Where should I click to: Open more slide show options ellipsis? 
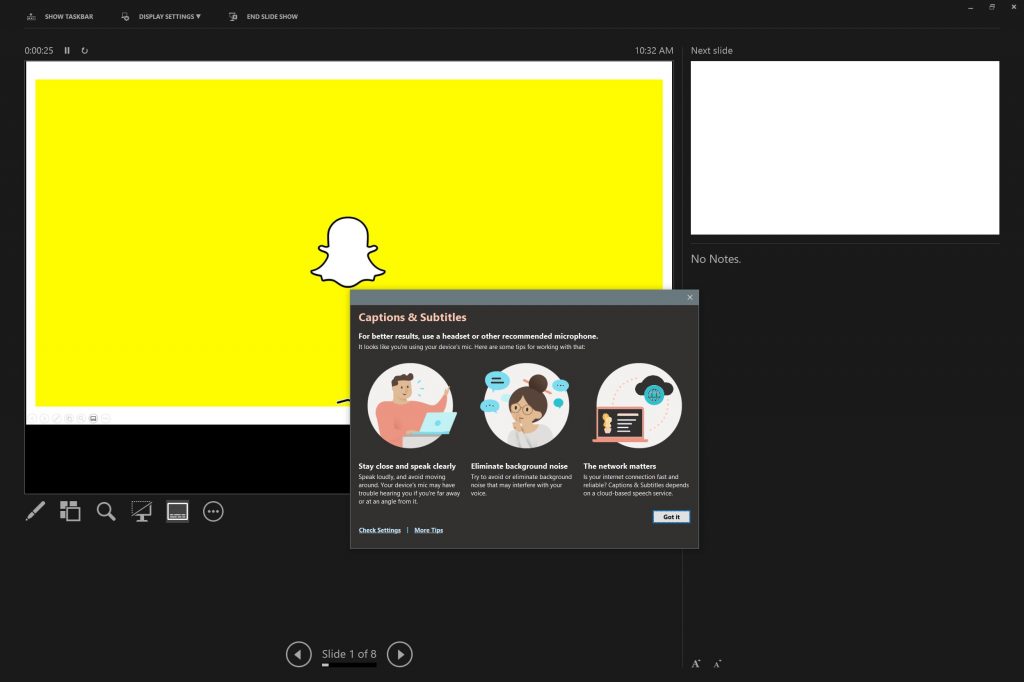[x=214, y=511]
